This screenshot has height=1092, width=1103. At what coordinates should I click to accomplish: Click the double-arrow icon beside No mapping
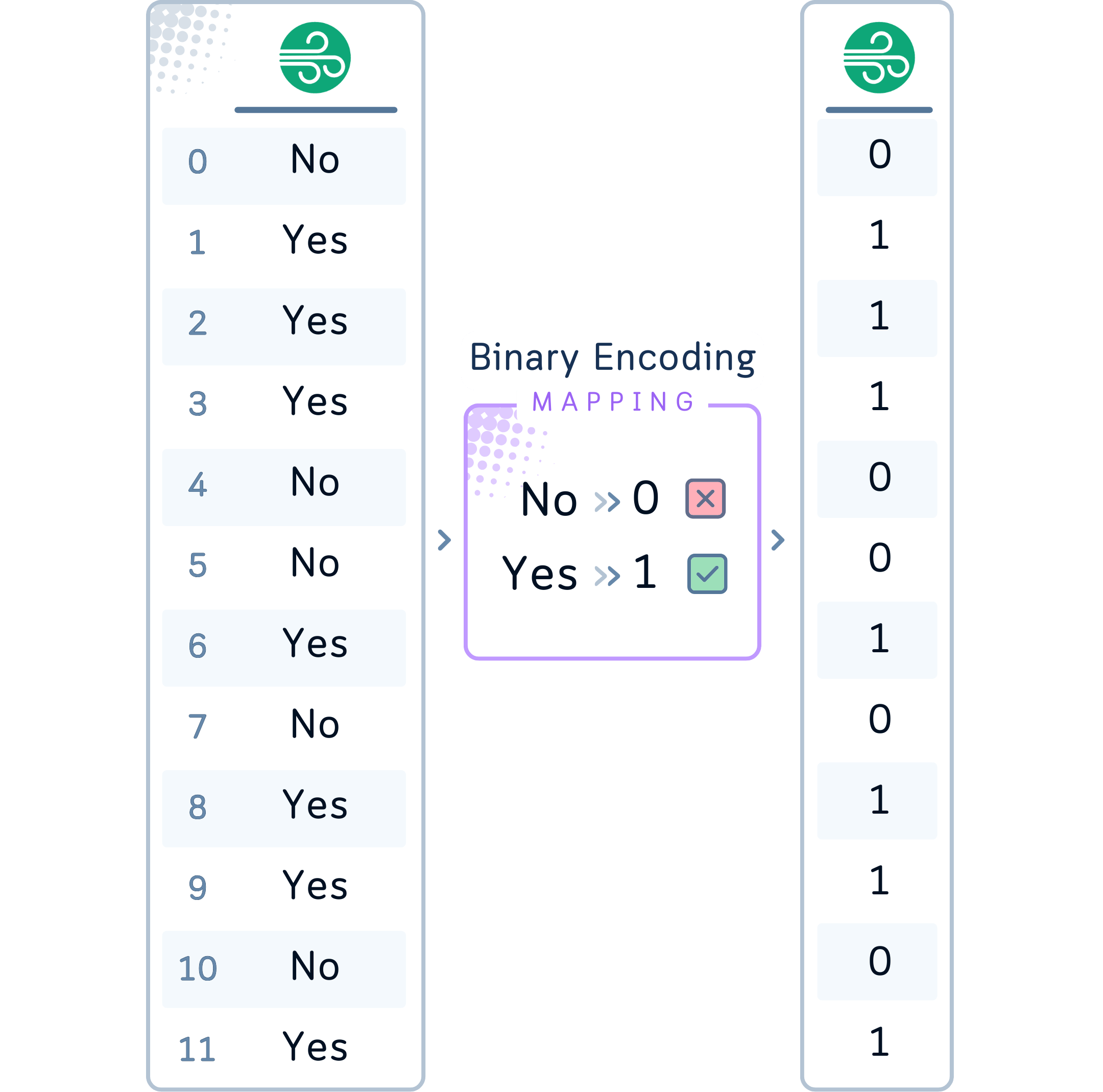pos(607,502)
